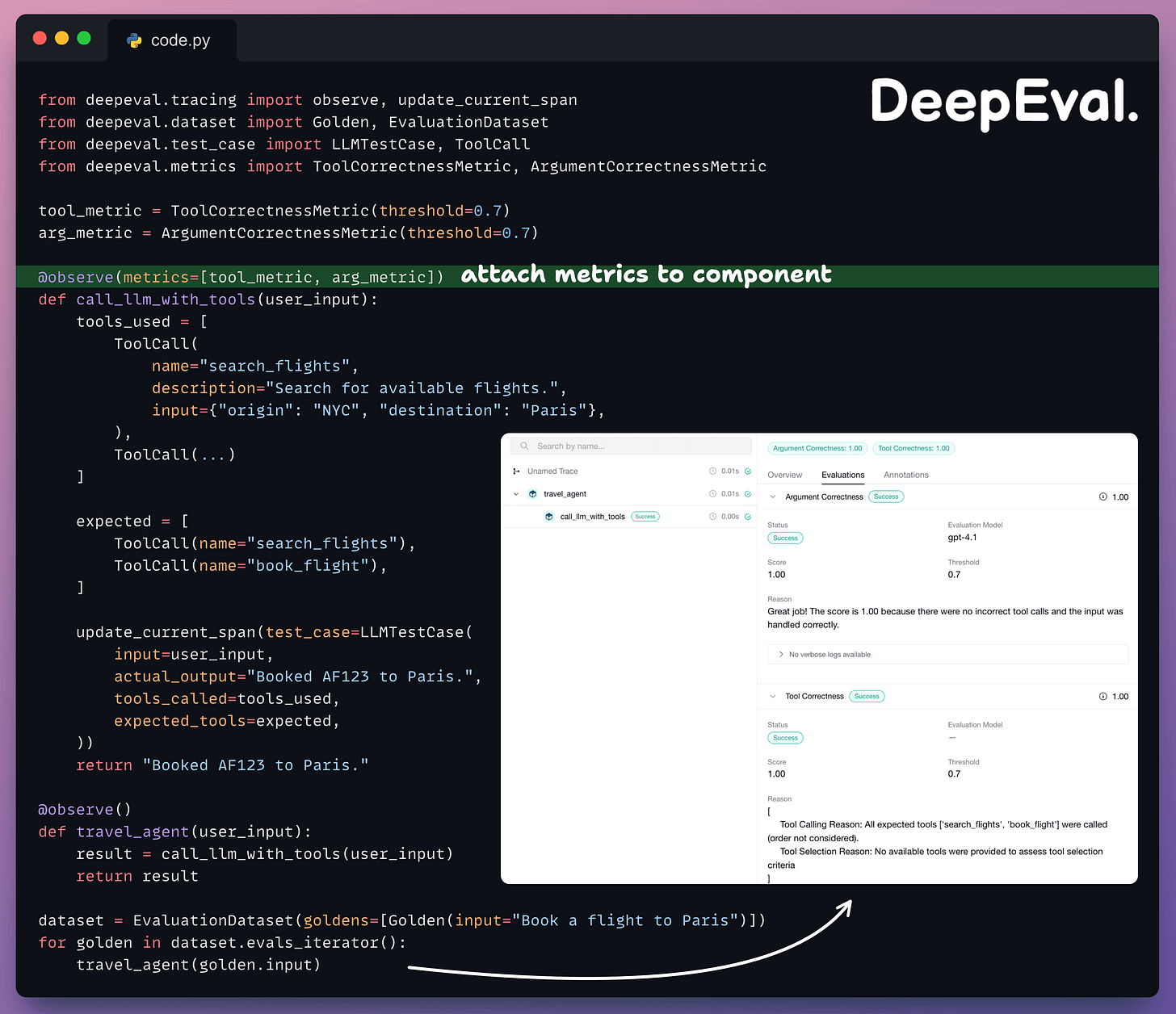Focus the Search by name field

click(631, 446)
